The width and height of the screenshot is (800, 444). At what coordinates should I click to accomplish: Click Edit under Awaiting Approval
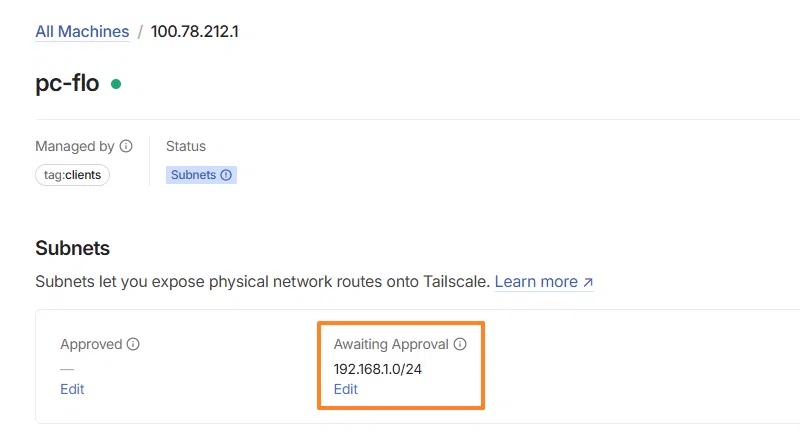[x=346, y=389]
